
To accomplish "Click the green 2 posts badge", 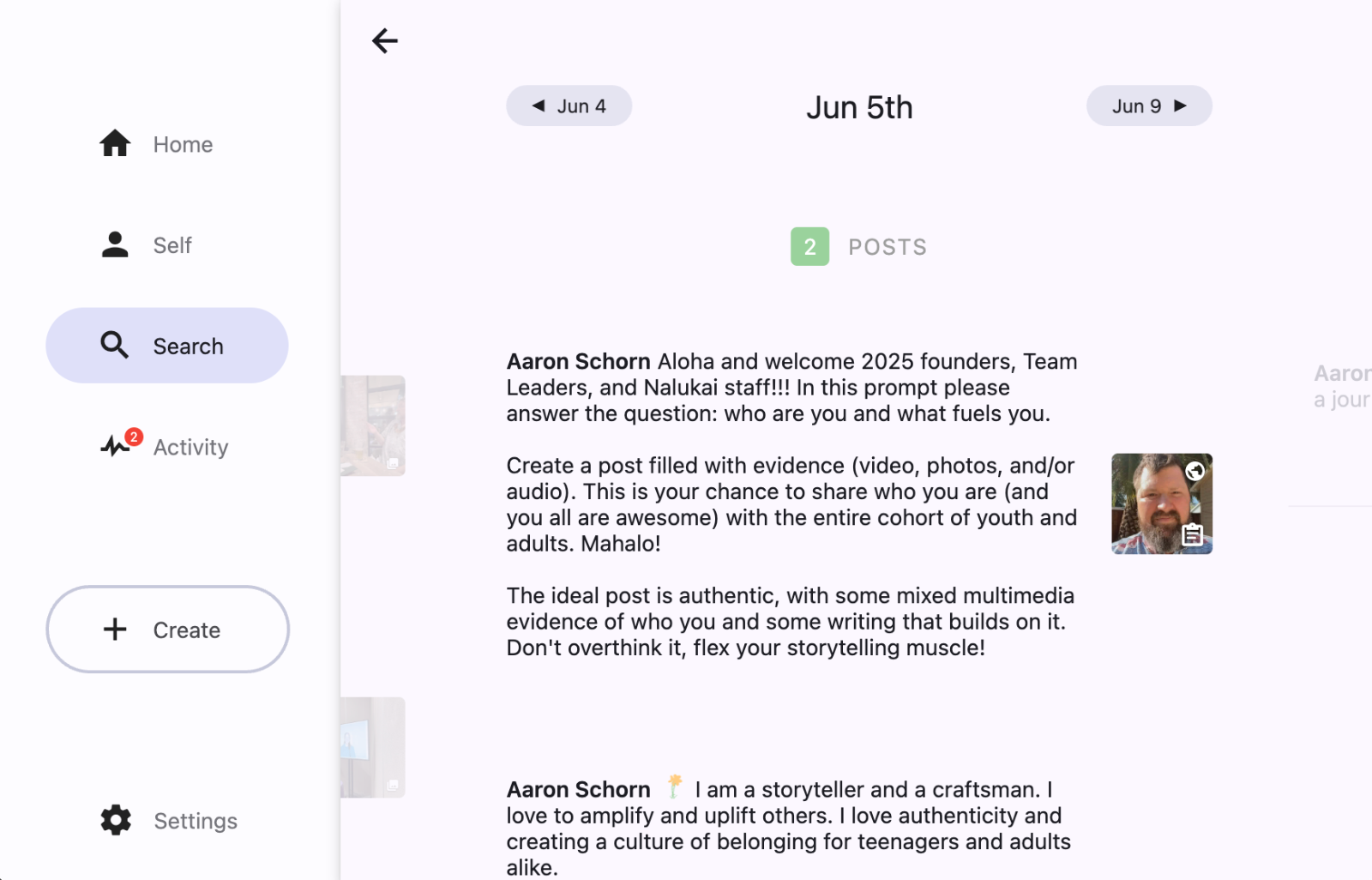I will [809, 247].
